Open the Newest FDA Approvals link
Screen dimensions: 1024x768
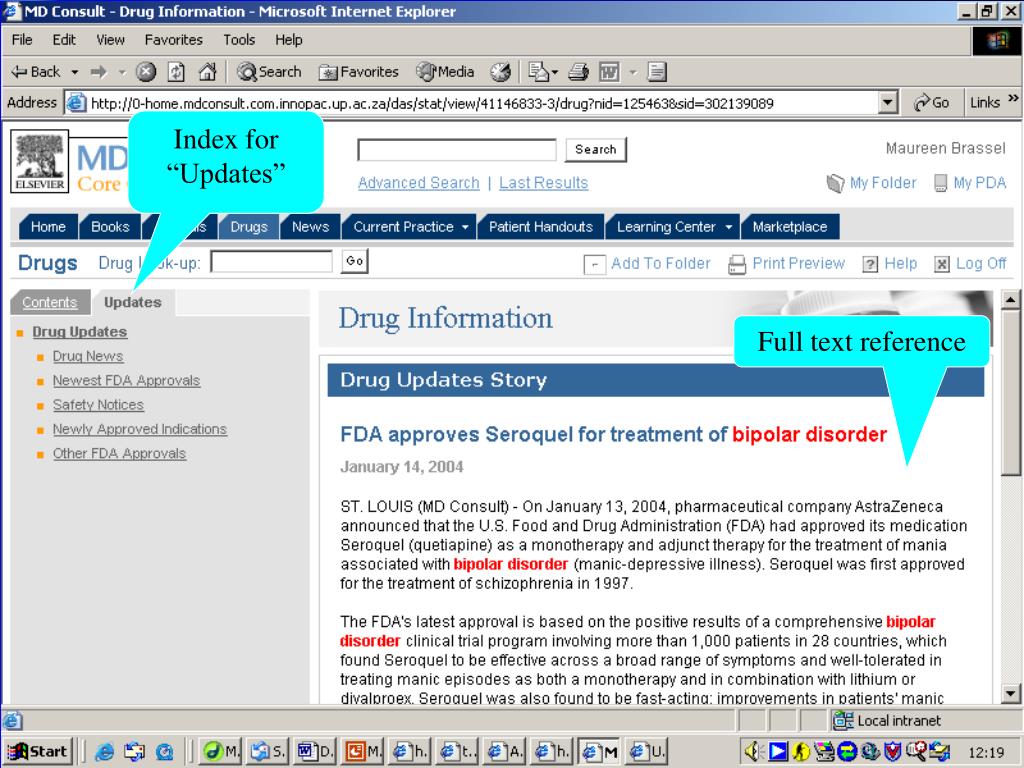126,380
